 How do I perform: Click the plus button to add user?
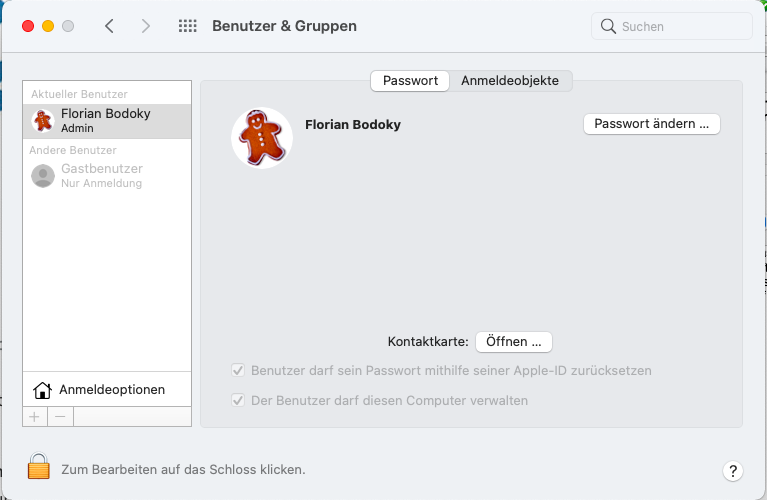point(35,416)
